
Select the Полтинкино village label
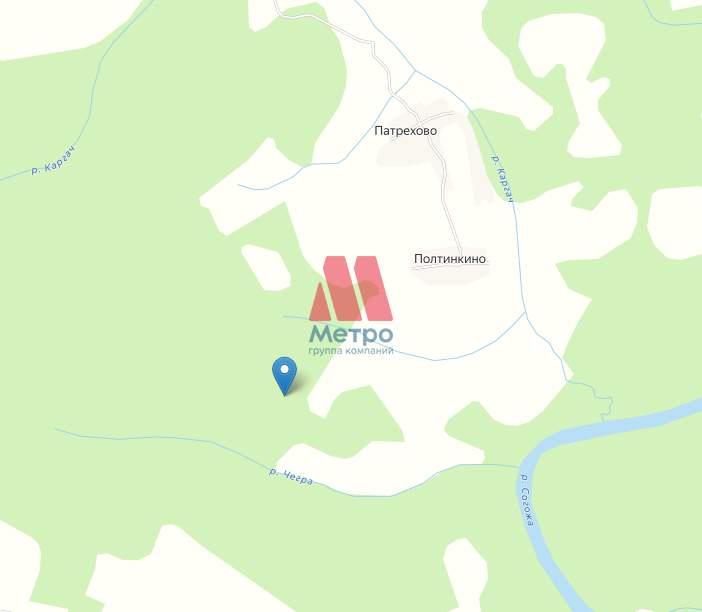coord(449,259)
